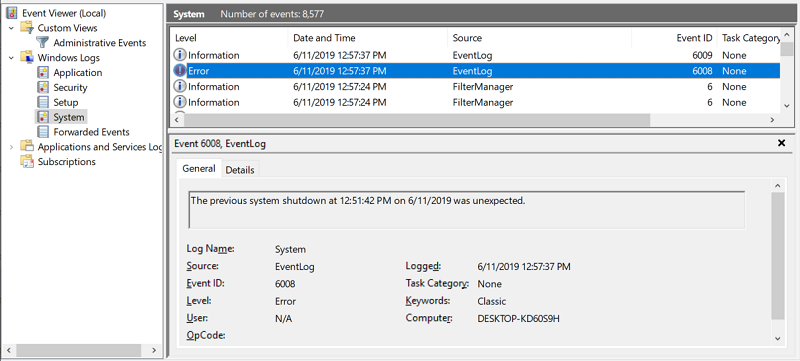Viewport: 800px width, 361px height.
Task: Click the Subscriptions icon
Action: (27, 162)
